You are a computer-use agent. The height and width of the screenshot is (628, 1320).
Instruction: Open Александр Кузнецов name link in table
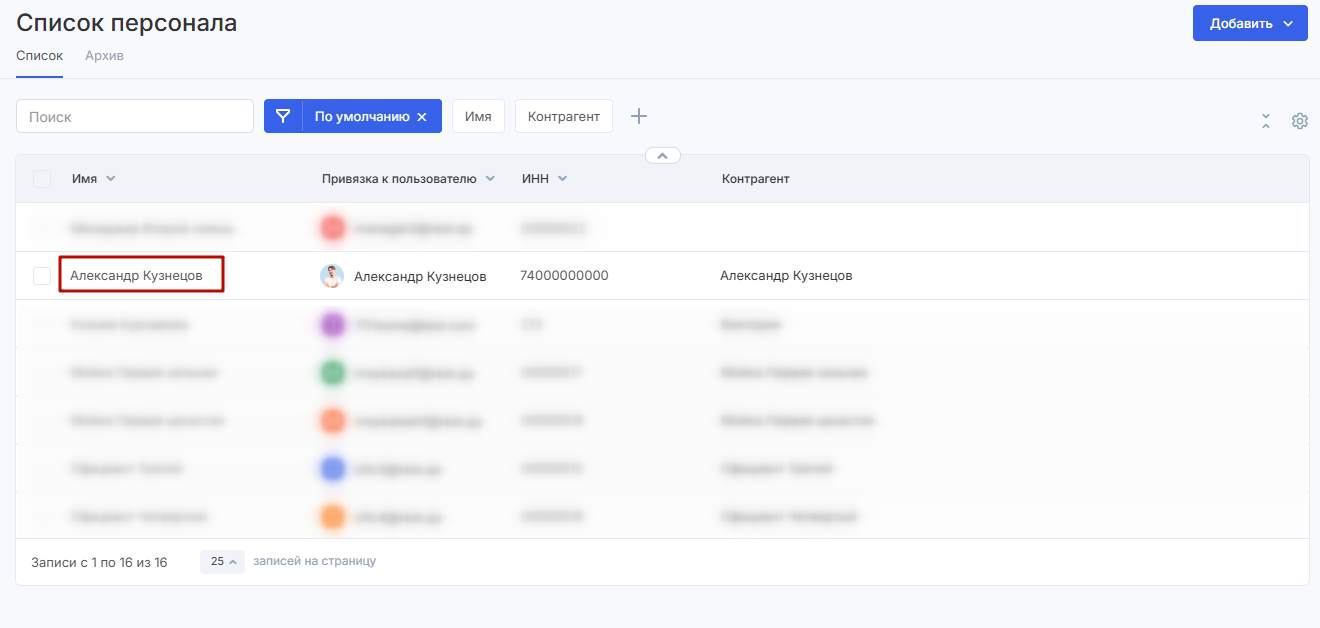click(x=136, y=275)
